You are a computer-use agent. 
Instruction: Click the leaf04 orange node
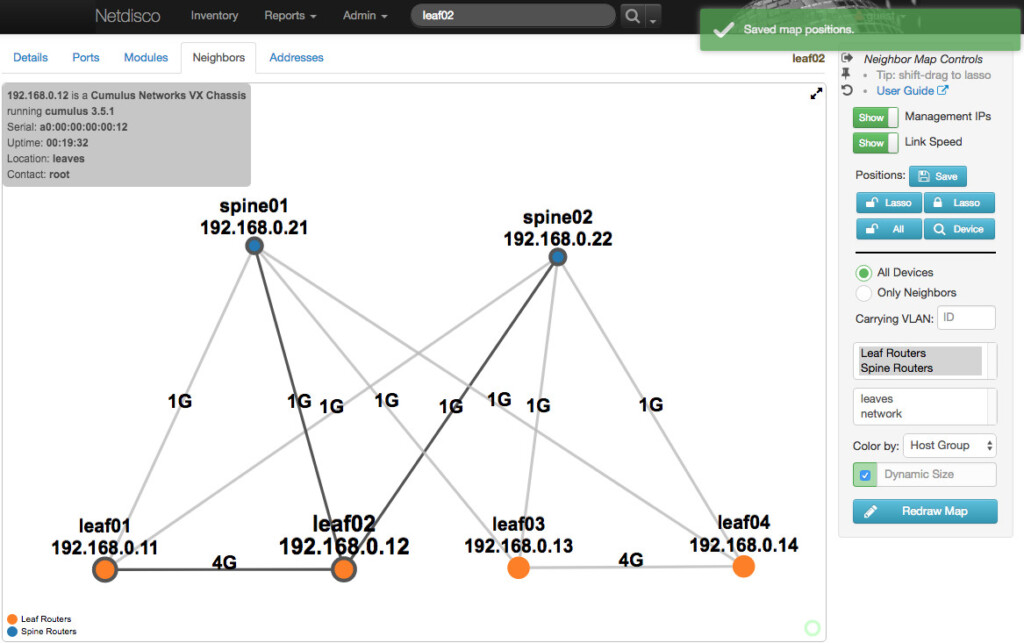pos(742,567)
